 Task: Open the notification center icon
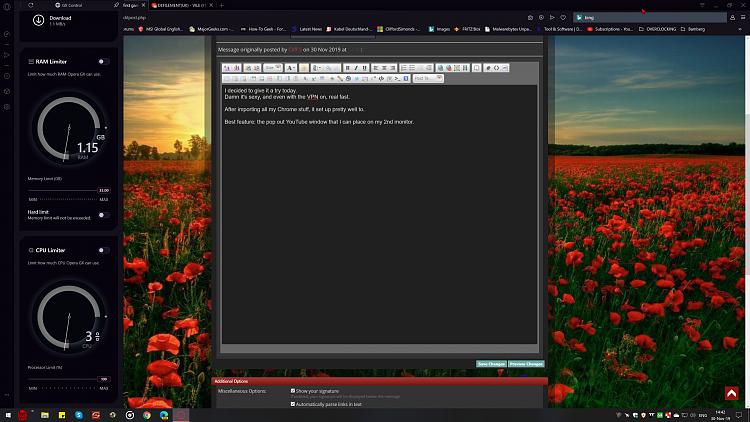coord(739,415)
